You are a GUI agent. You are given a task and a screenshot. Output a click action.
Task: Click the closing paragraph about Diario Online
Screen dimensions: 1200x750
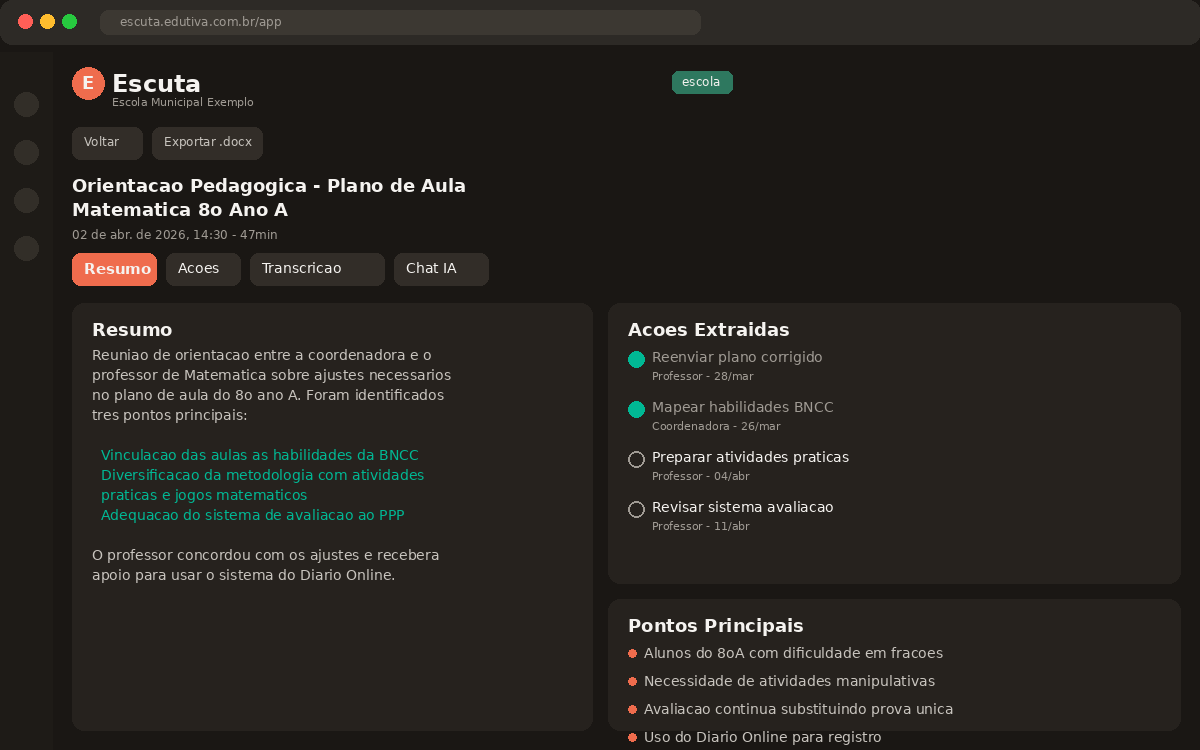coord(266,565)
